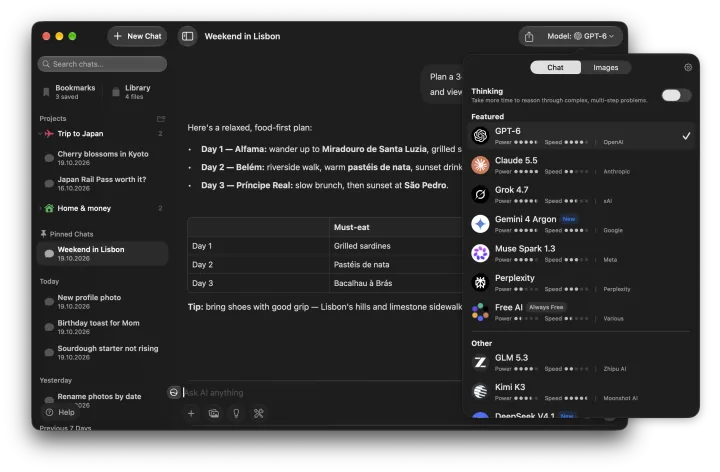Click the share icon beside the Model selector

pyautogui.click(x=529, y=37)
